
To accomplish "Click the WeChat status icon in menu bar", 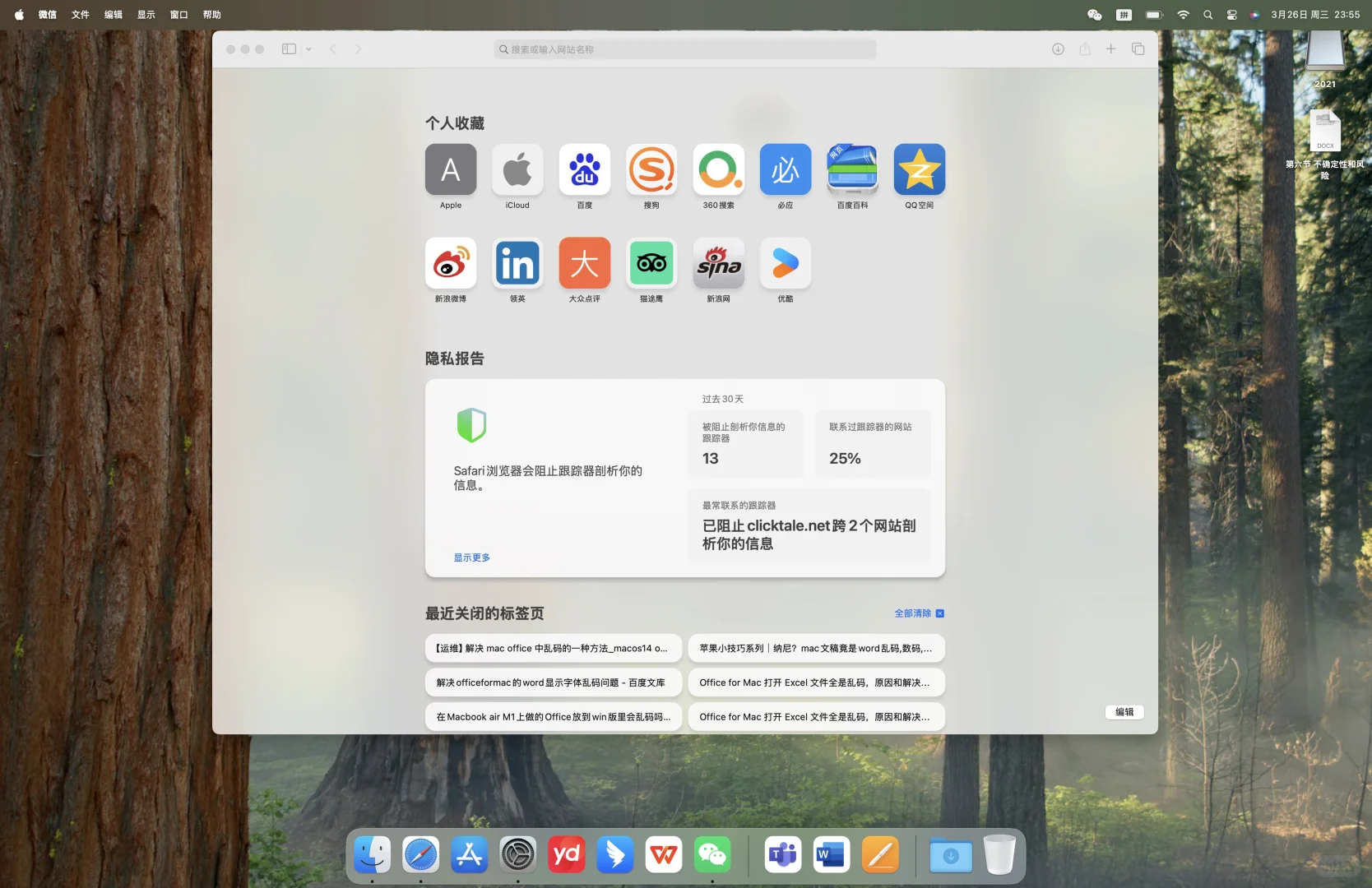I will tap(1095, 15).
